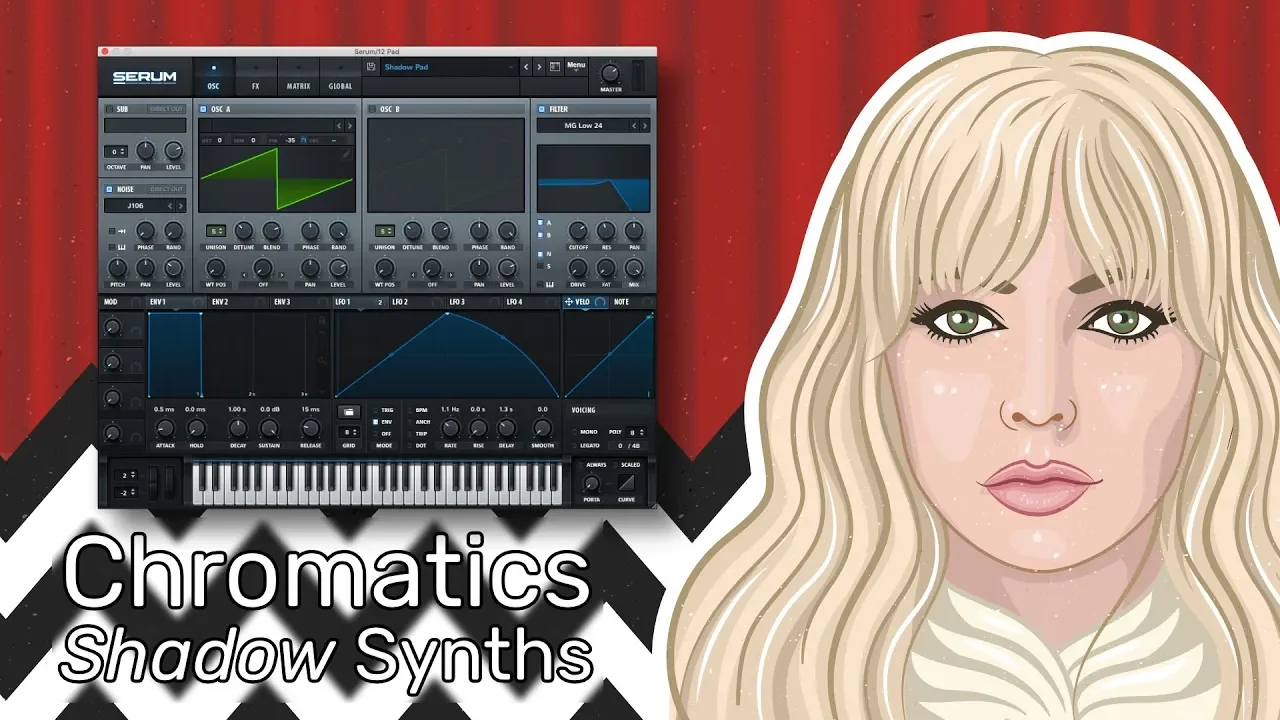The width and height of the screenshot is (1280, 720).
Task: Switch to the FX tab
Action: (255, 78)
